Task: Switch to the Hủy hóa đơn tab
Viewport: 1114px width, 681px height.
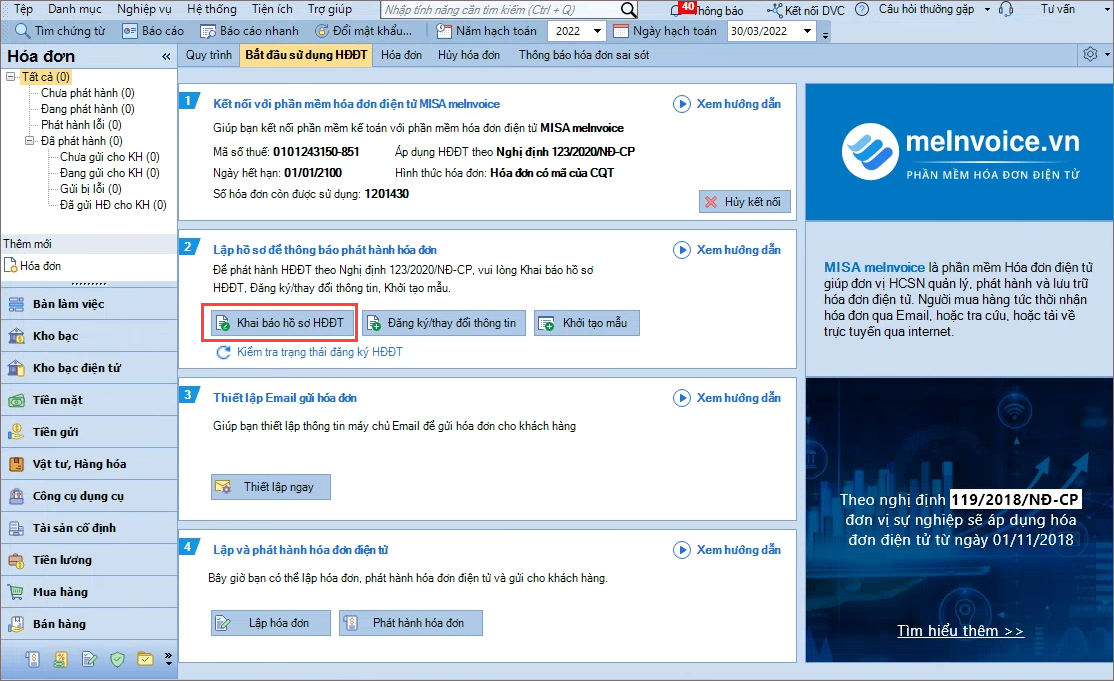Action: (x=469, y=55)
